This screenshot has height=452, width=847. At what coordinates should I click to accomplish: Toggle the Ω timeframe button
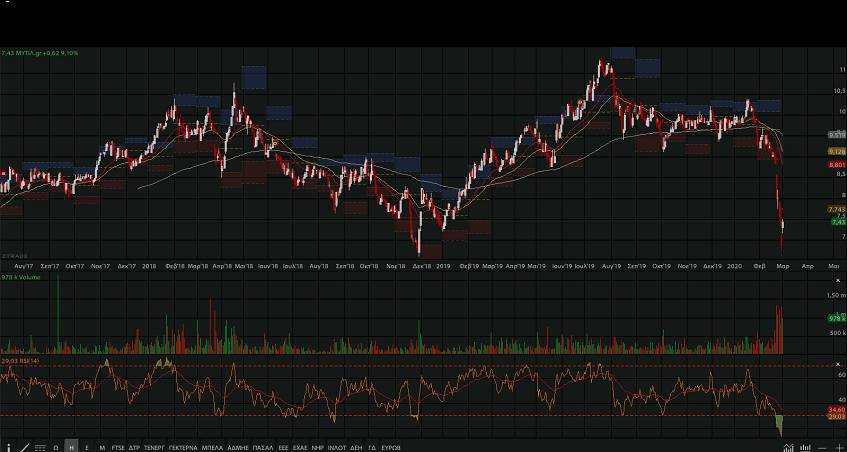[56, 446]
